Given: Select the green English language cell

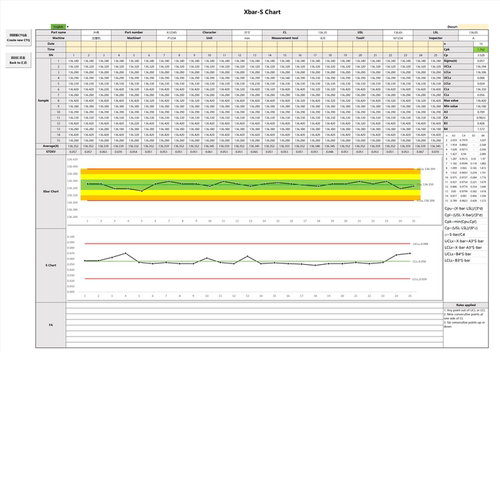Looking at the screenshot, I should tap(58, 27).
